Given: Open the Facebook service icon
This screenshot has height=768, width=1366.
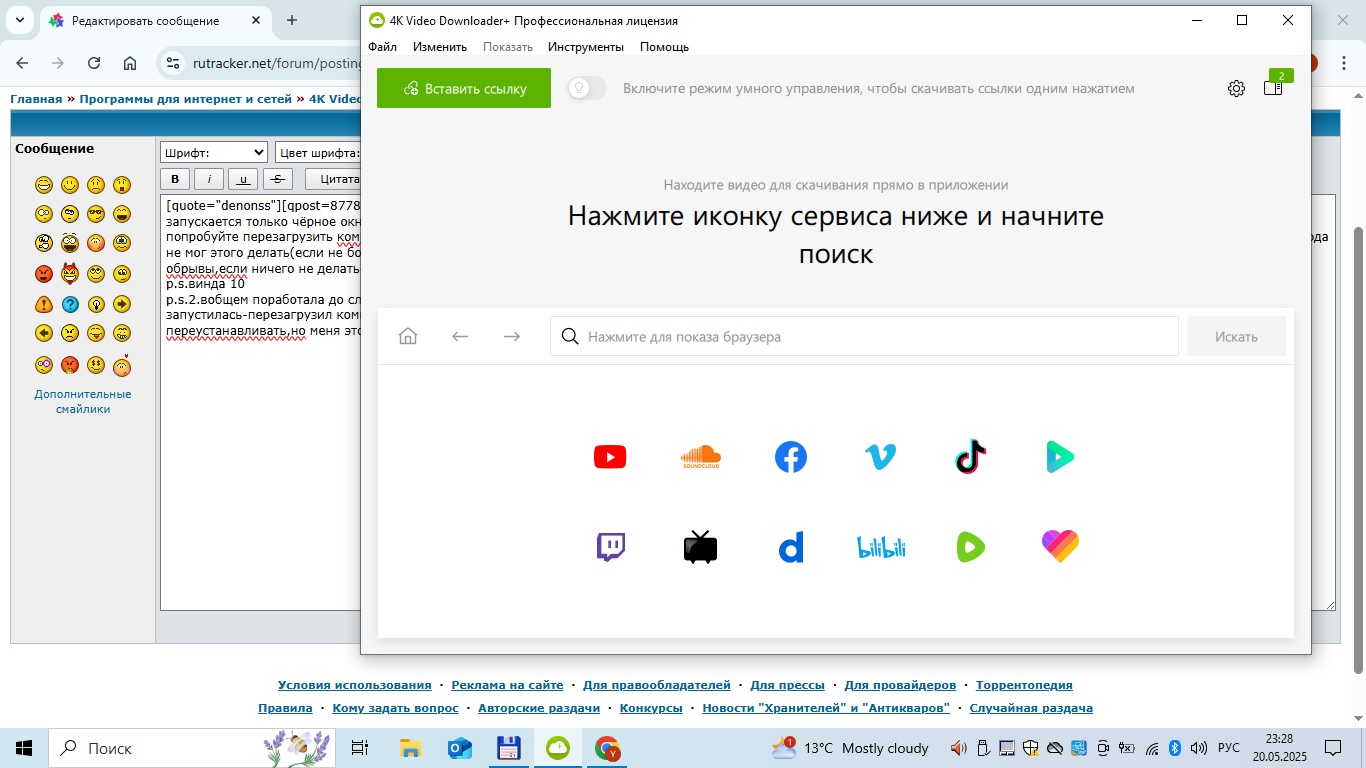Looking at the screenshot, I should [791, 457].
